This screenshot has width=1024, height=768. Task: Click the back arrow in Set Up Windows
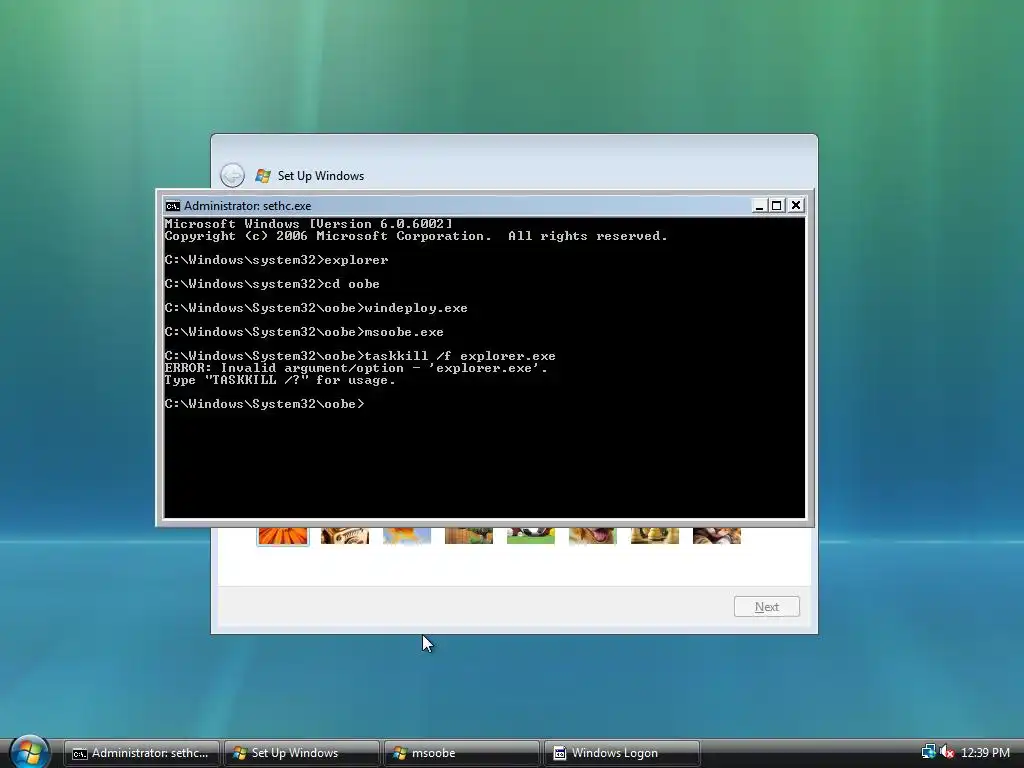click(232, 176)
